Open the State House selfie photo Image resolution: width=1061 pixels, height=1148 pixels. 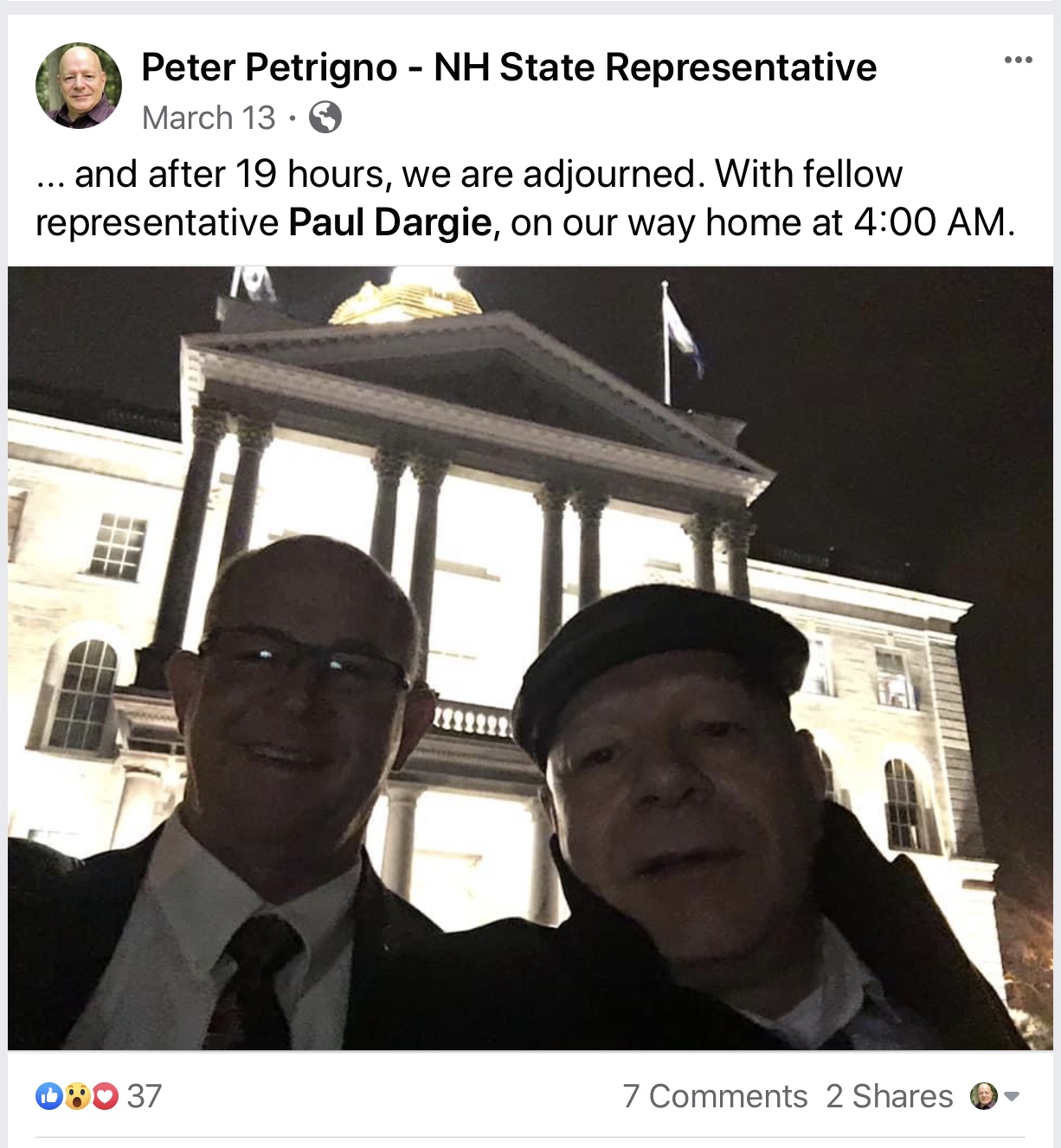point(530,658)
